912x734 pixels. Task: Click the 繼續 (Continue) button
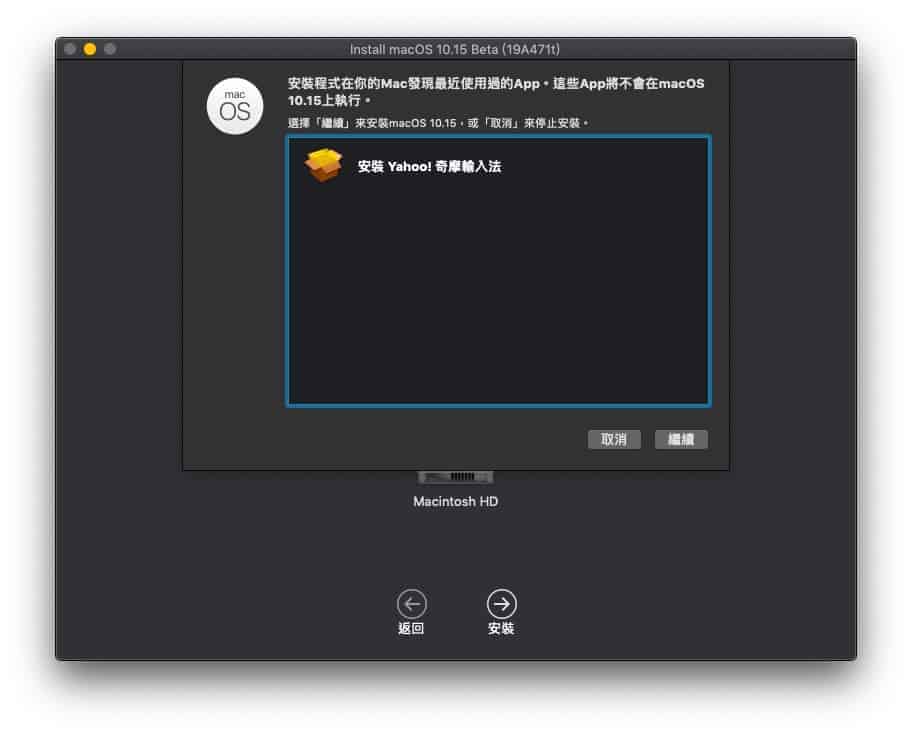pos(681,439)
